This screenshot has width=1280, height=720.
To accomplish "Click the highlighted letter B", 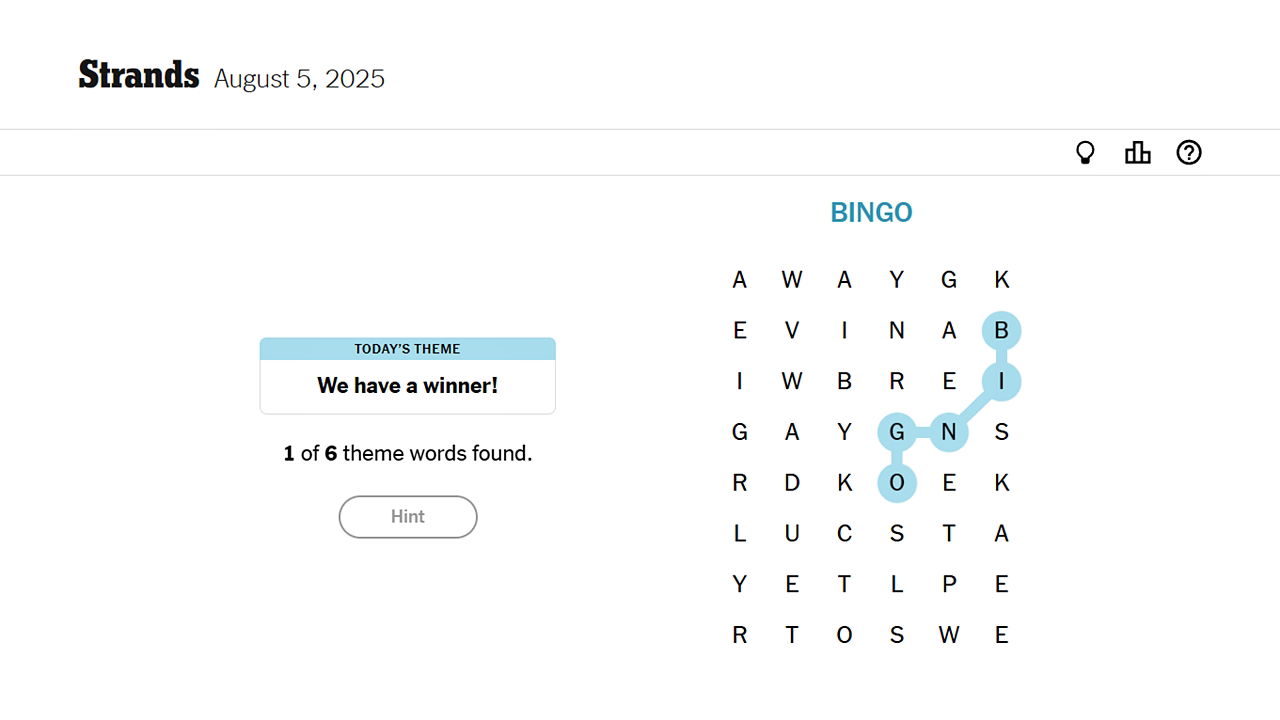I will click(1001, 330).
